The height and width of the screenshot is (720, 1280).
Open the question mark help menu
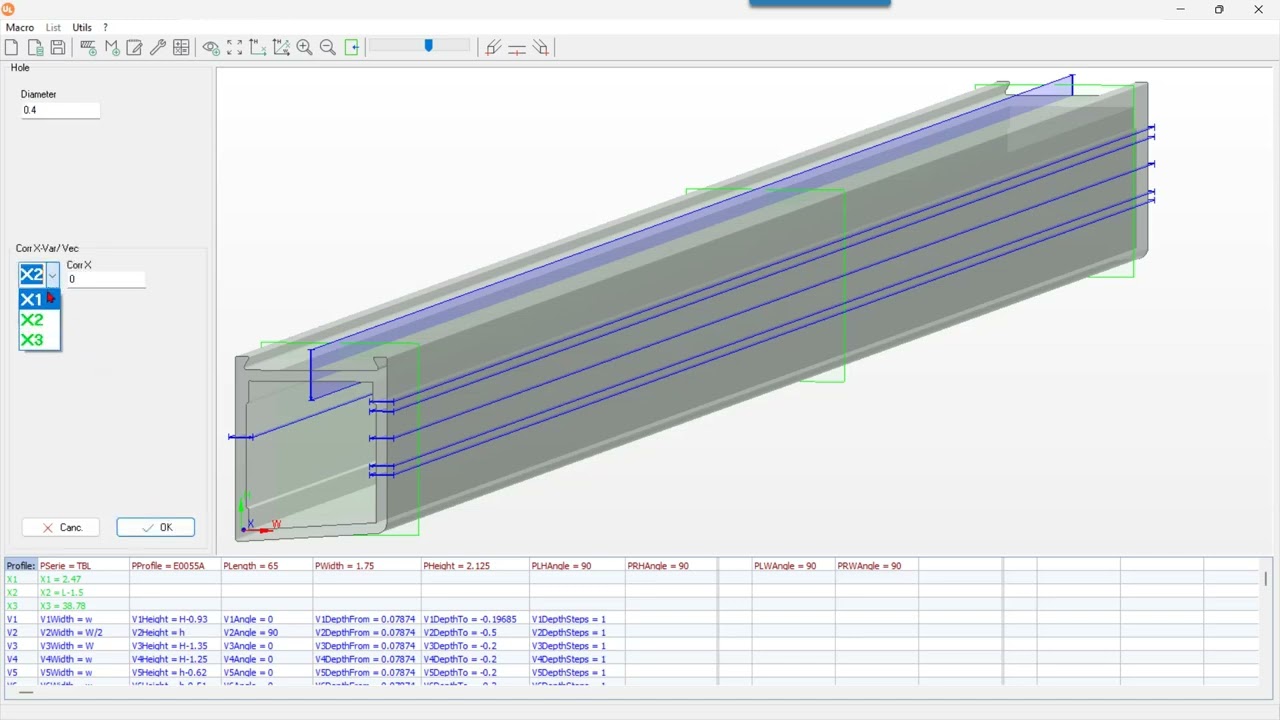coord(105,27)
